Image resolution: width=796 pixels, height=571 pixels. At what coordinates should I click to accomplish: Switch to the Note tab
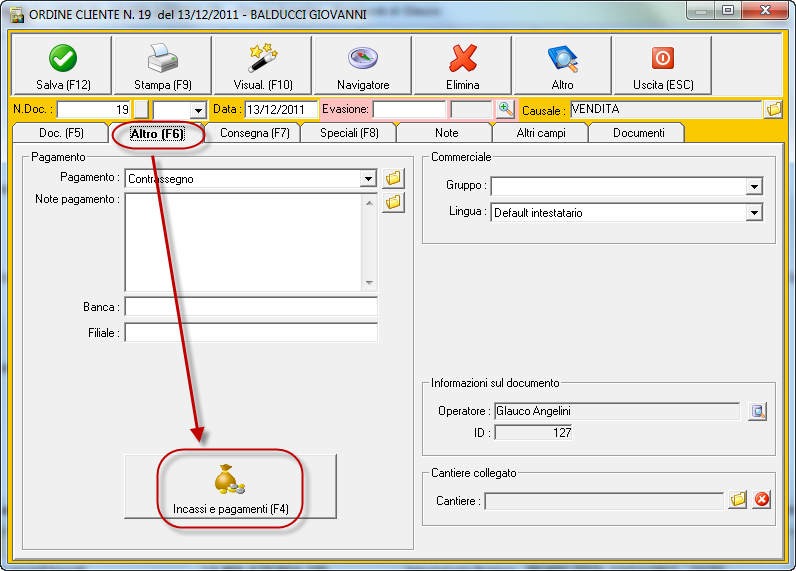tap(446, 133)
